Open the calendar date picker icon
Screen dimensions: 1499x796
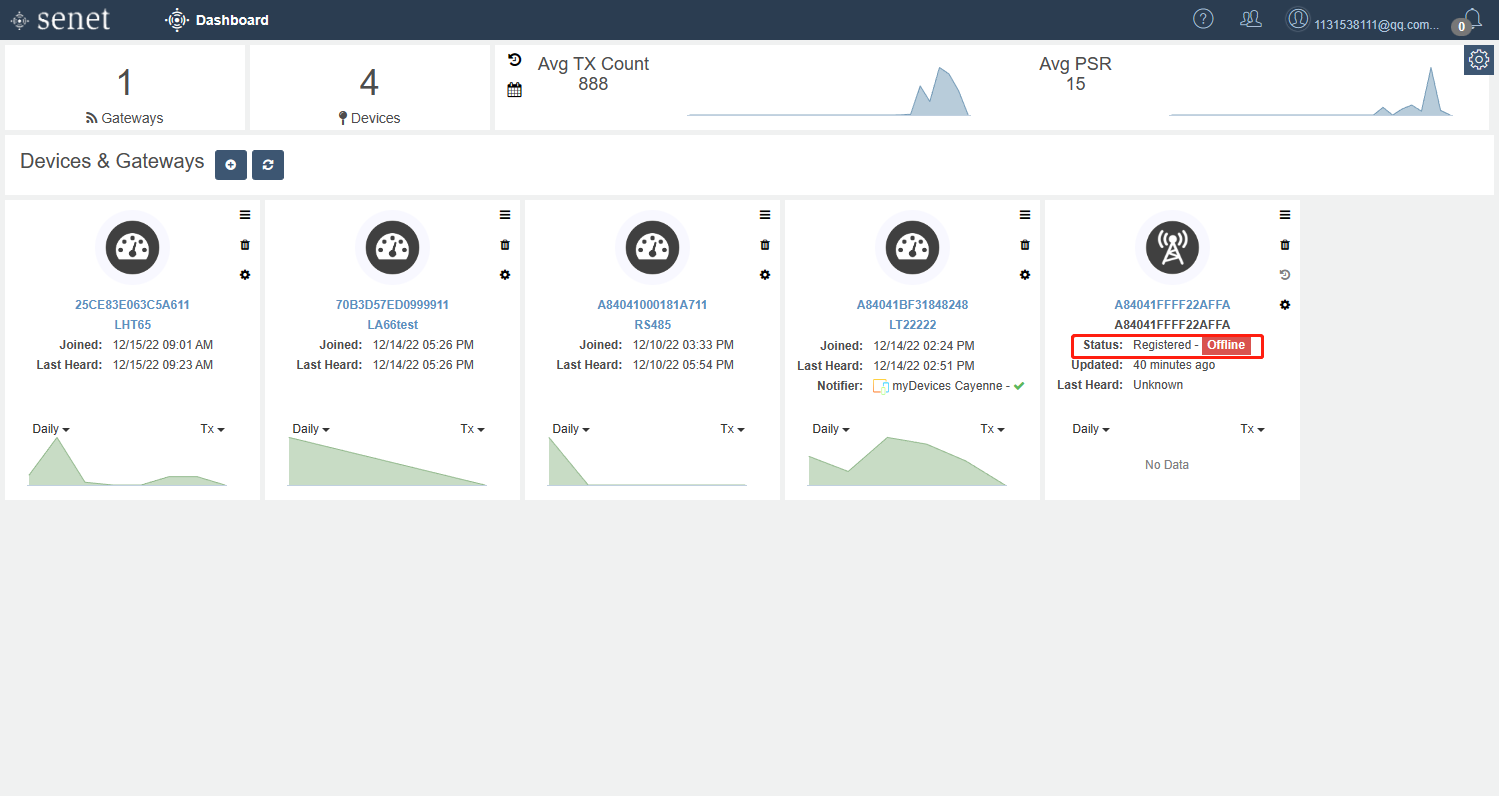[x=515, y=90]
